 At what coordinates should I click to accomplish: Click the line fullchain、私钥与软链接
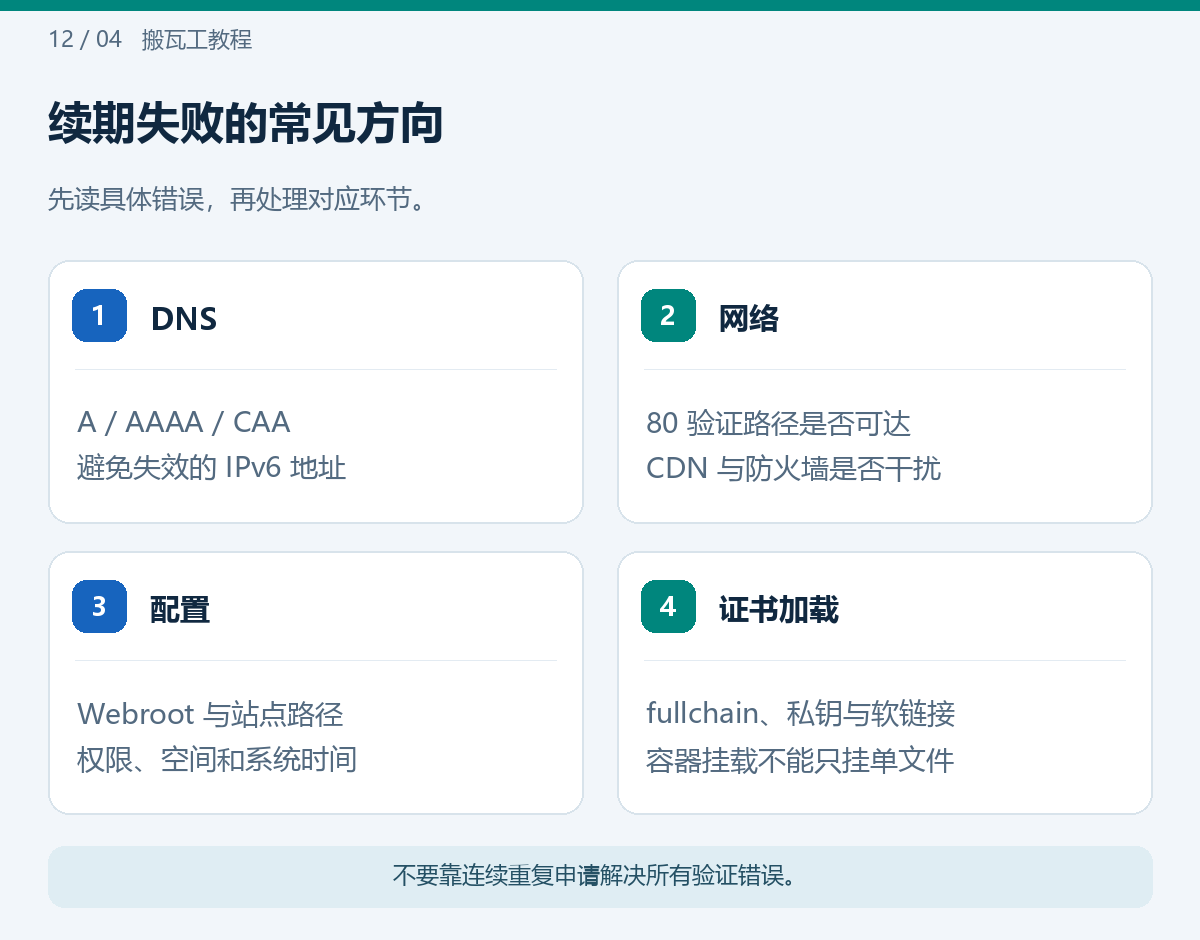[x=801, y=714]
